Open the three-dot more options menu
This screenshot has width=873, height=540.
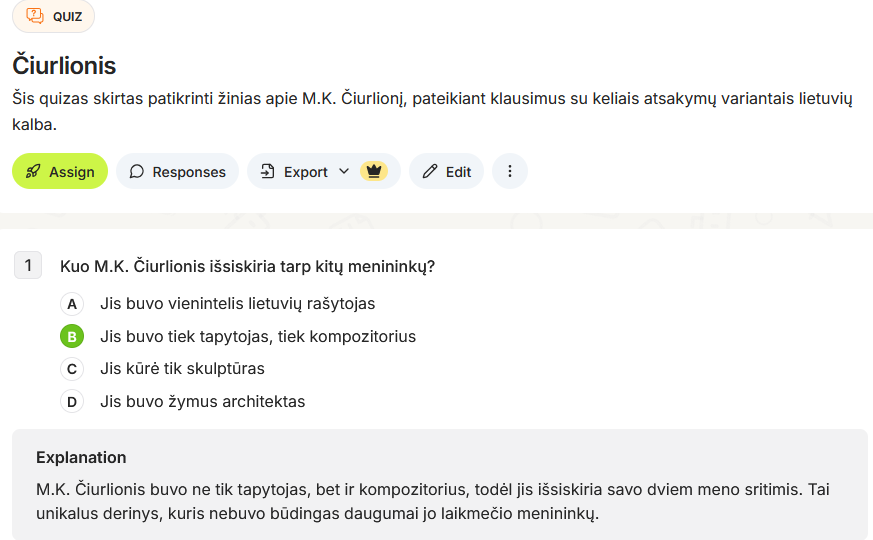(x=510, y=172)
